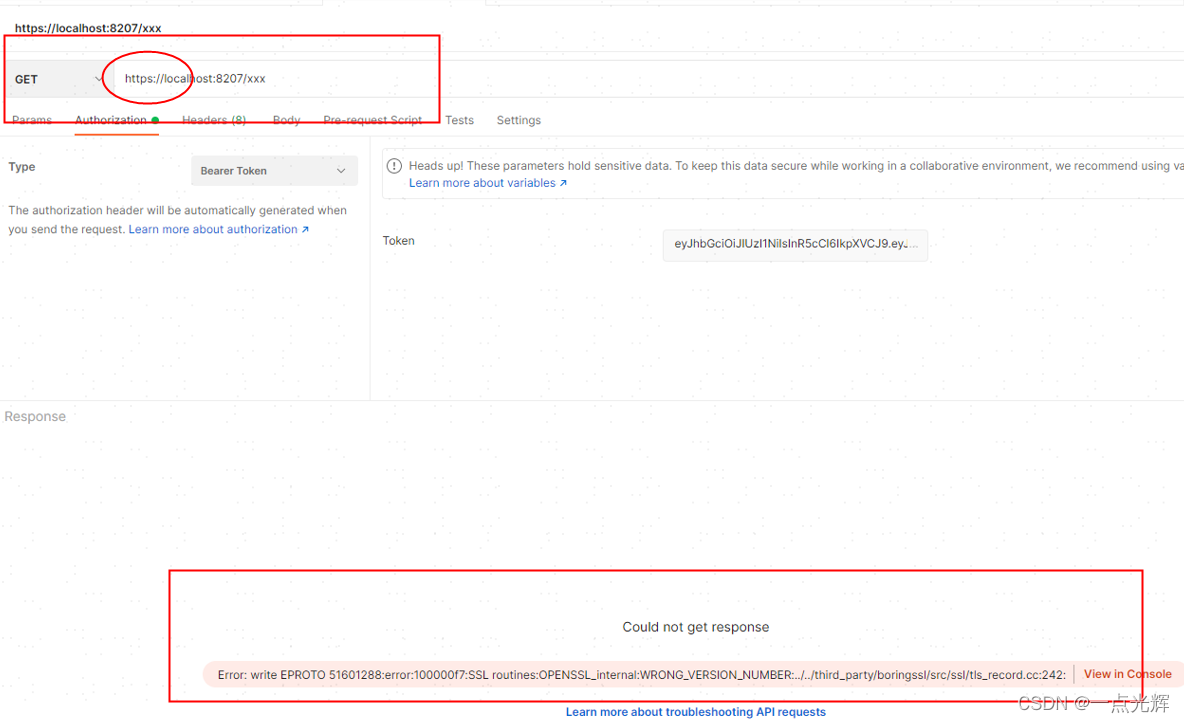The width and height of the screenshot is (1184, 723).
Task: Select the request Settings tab
Action: tap(518, 119)
